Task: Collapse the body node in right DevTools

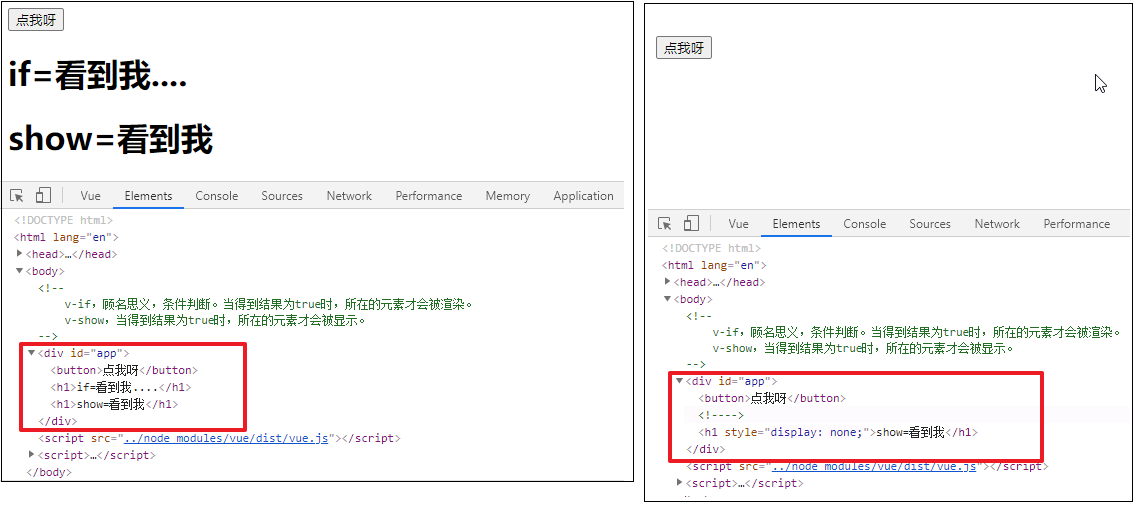Action: point(667,299)
